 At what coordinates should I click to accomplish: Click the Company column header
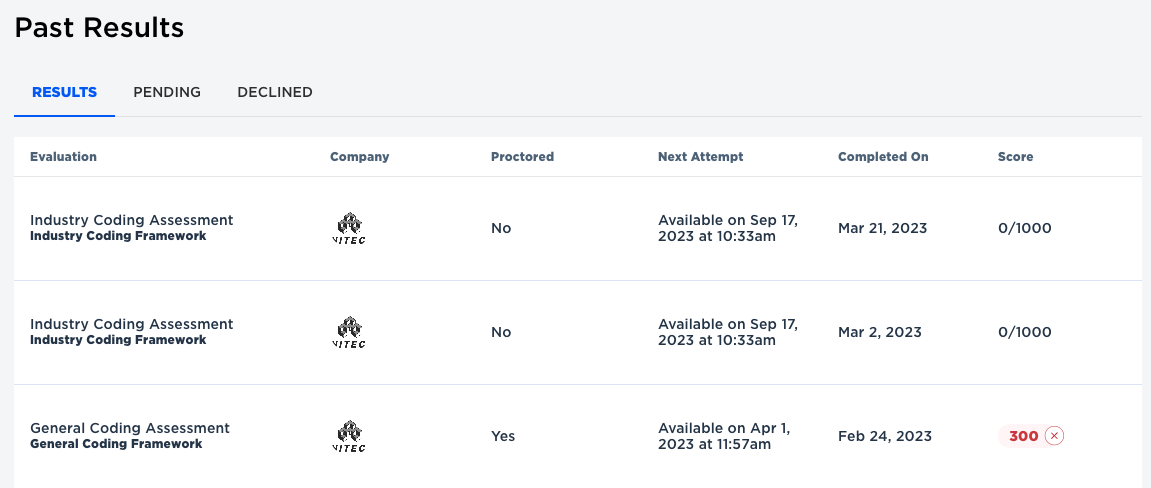pos(360,157)
